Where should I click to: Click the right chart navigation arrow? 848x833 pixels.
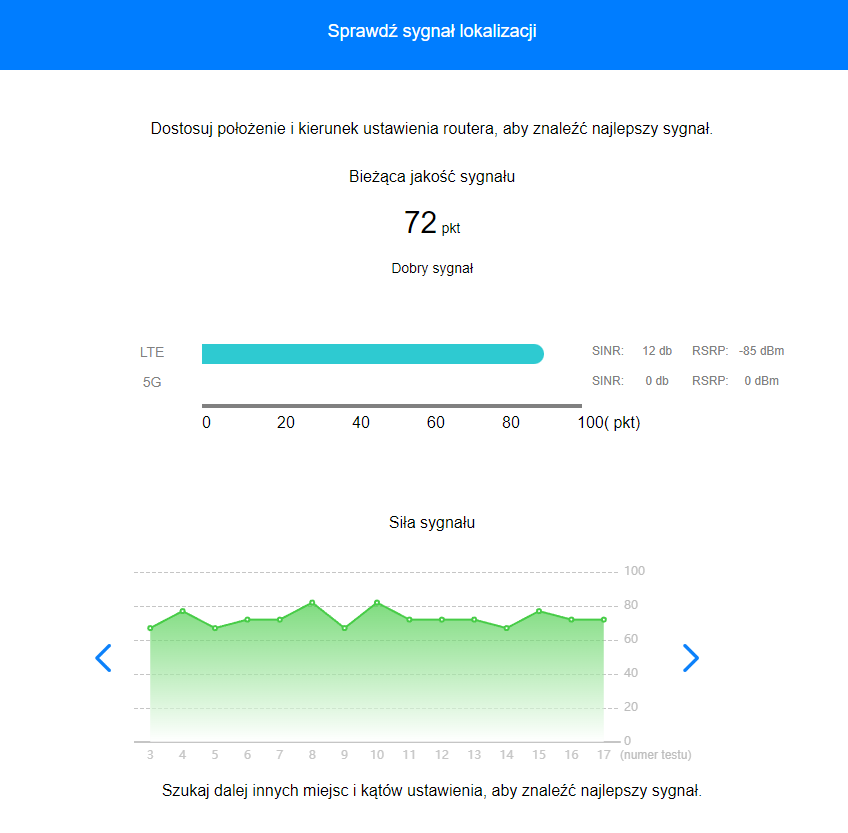(690, 657)
